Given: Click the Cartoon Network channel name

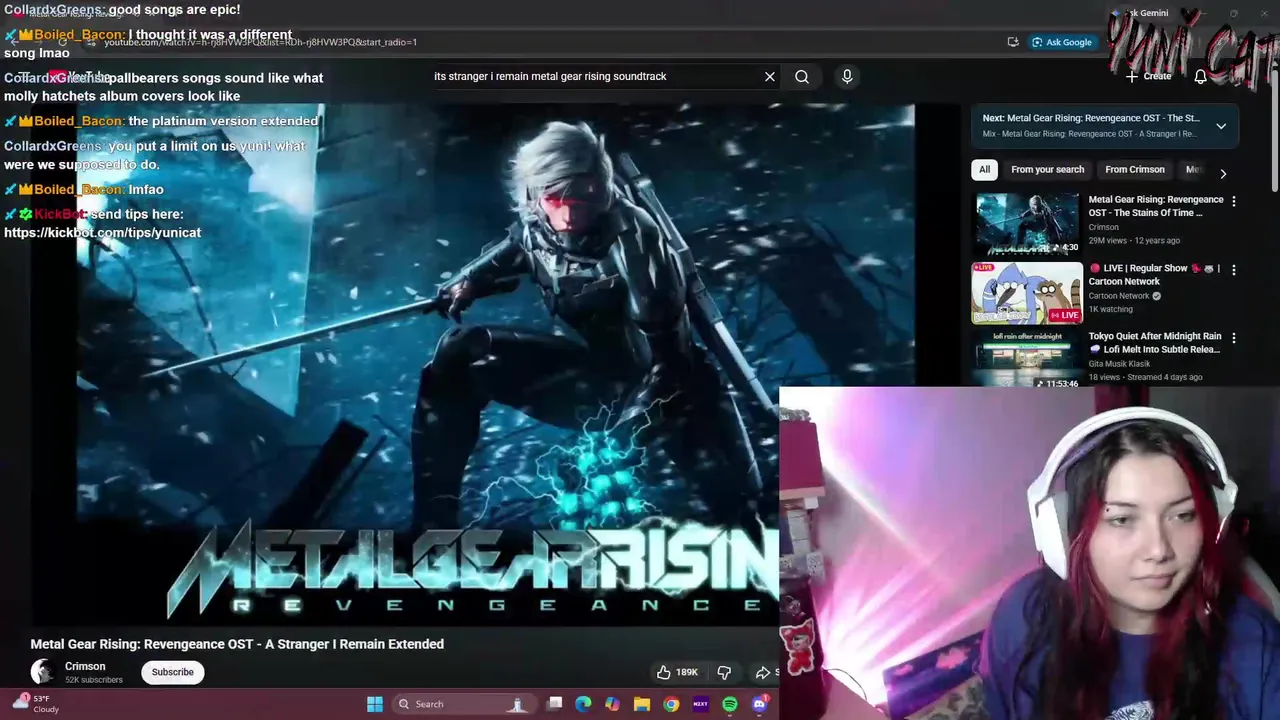Looking at the screenshot, I should click(x=1119, y=296).
